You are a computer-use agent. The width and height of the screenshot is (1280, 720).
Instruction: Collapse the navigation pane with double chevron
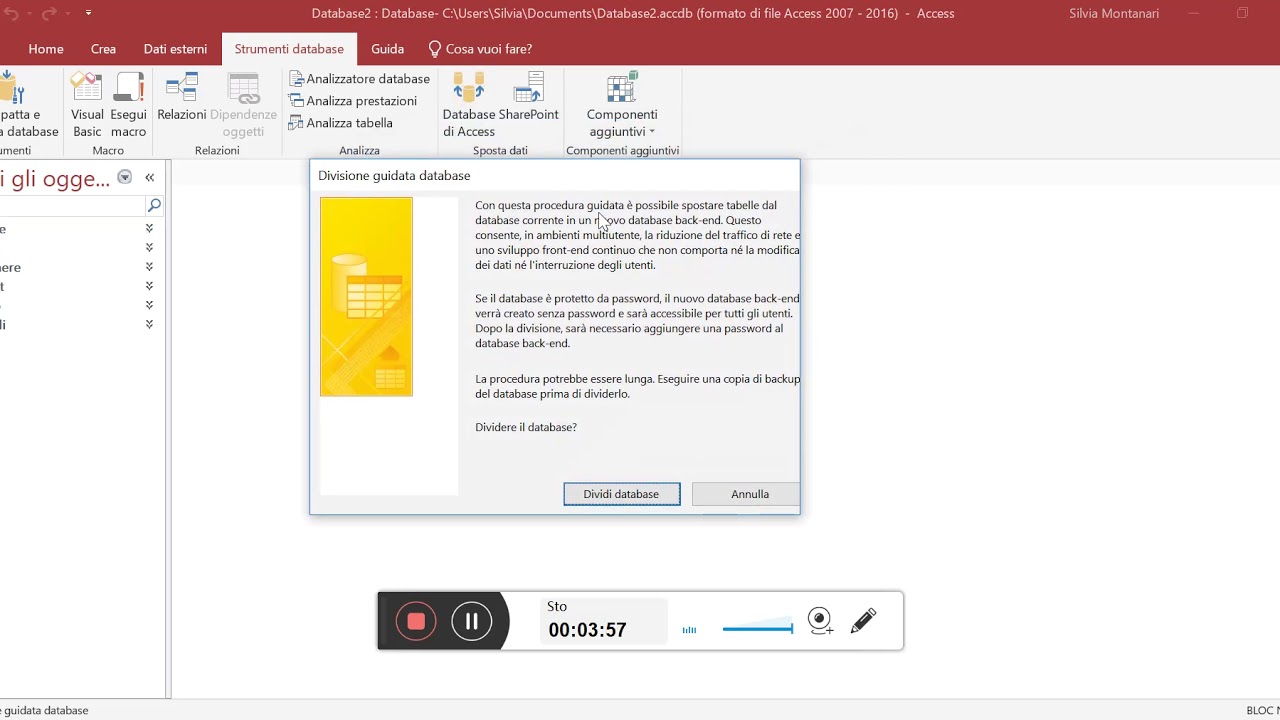[x=149, y=177]
